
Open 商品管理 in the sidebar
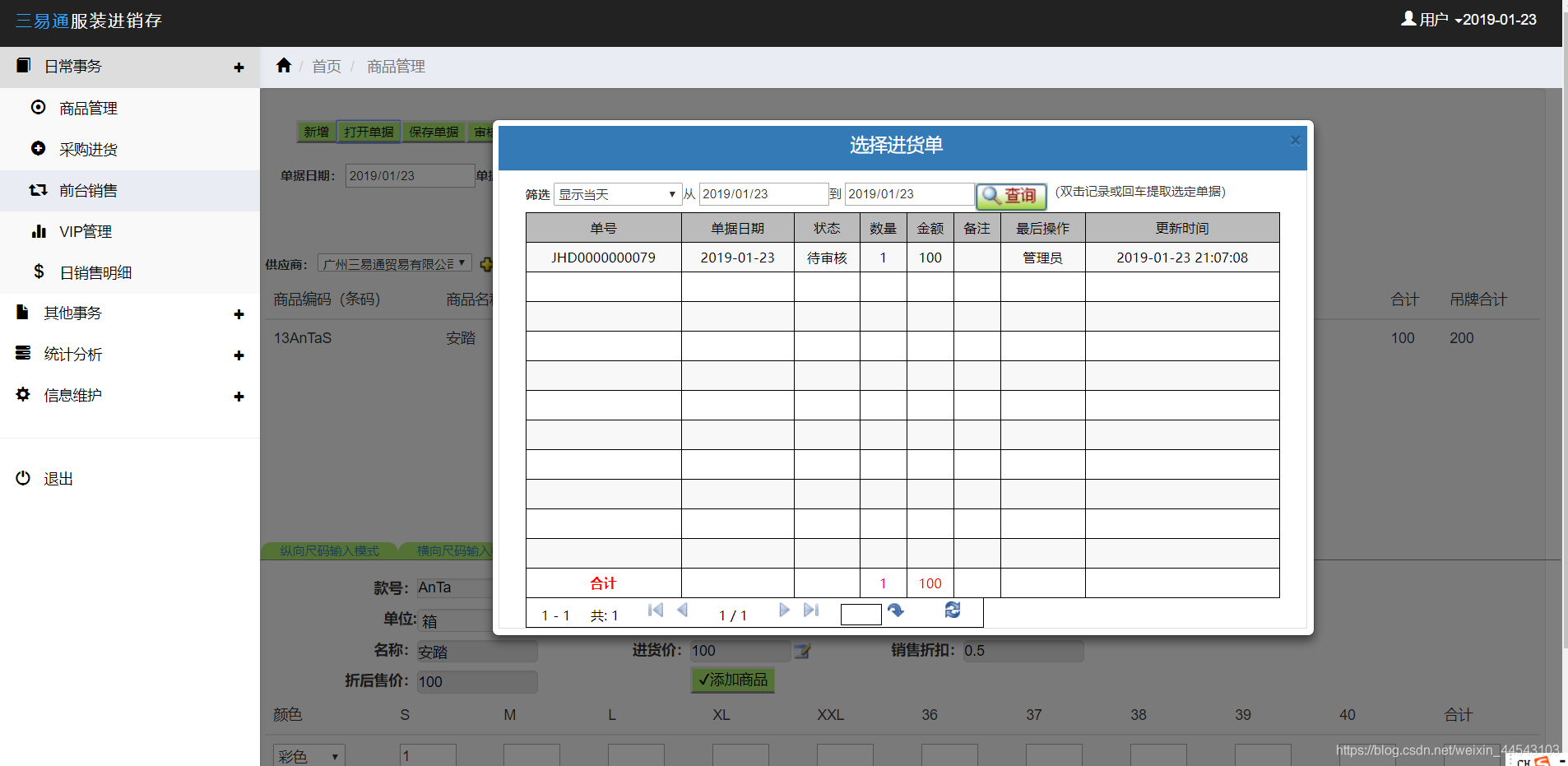click(88, 109)
